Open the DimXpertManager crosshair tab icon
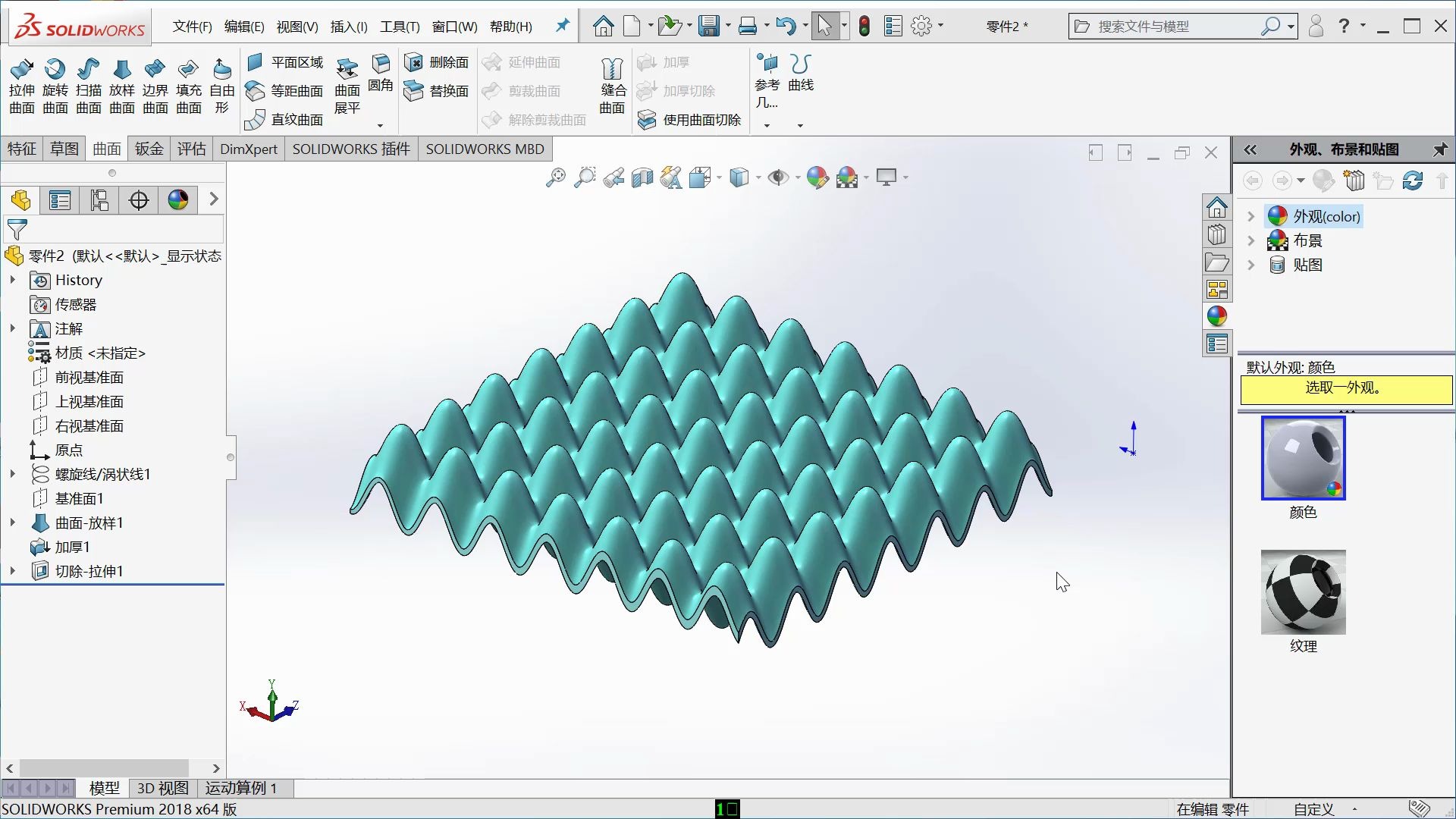1456x819 pixels. (139, 200)
